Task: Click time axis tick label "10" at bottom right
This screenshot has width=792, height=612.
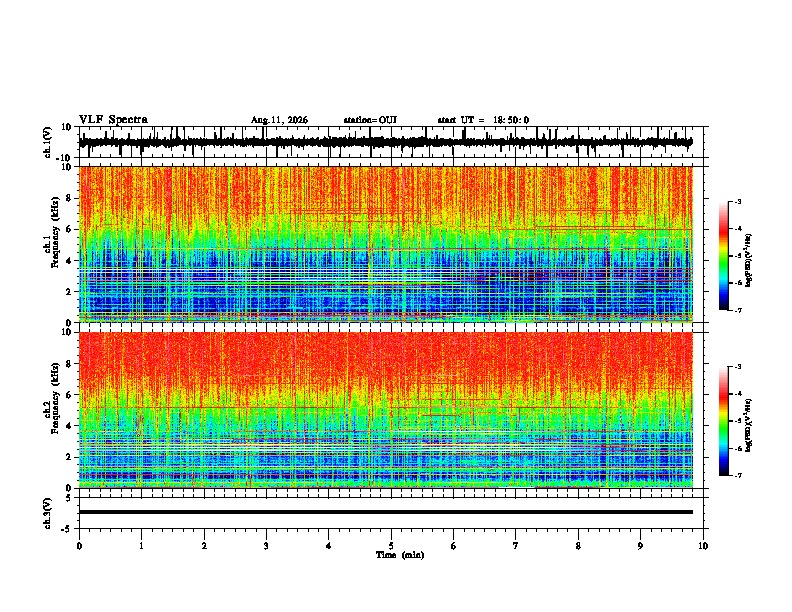Action: point(703,546)
